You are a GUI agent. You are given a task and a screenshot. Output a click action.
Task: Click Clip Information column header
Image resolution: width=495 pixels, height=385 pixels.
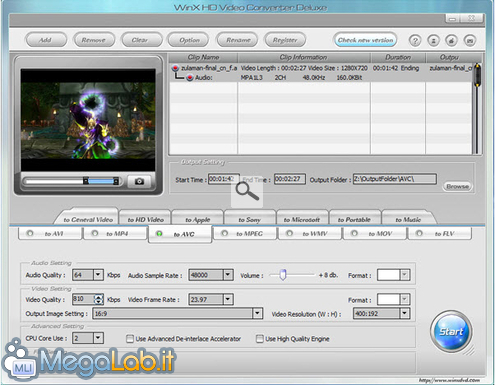point(304,57)
